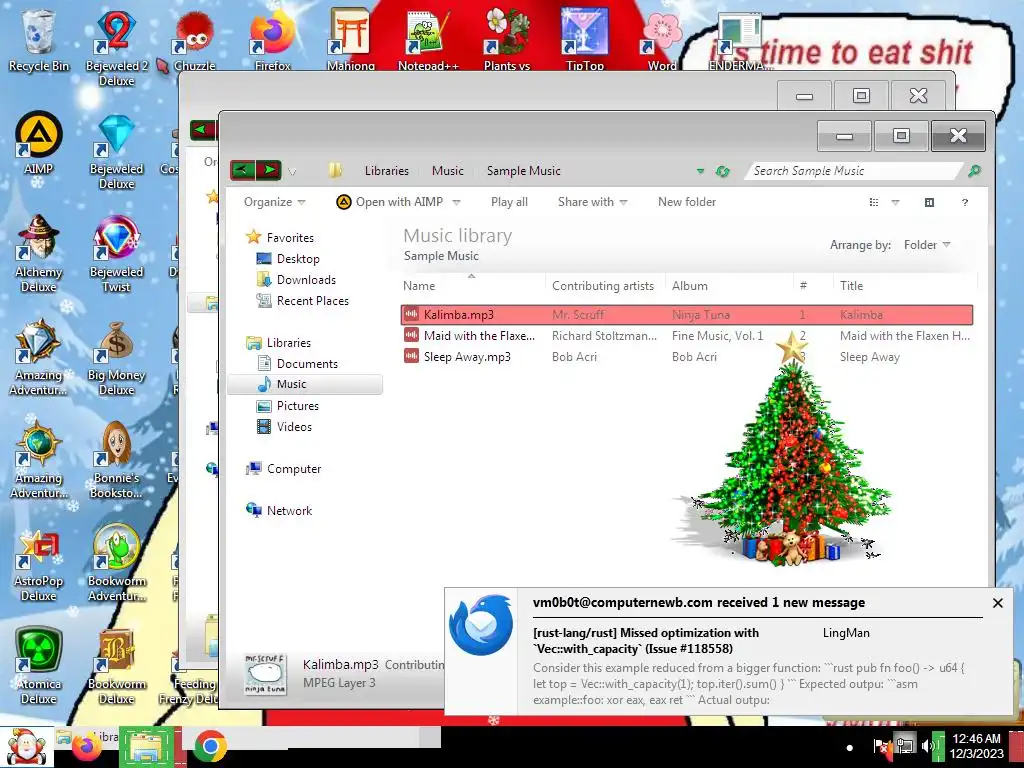Select Pictures library in navigation pane
1024x768 pixels.
pyautogui.click(x=288, y=406)
